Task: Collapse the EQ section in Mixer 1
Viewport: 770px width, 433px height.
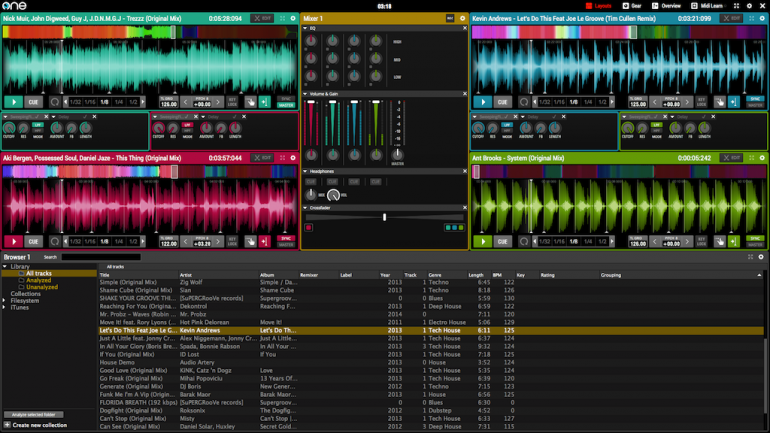Action: 305,28
